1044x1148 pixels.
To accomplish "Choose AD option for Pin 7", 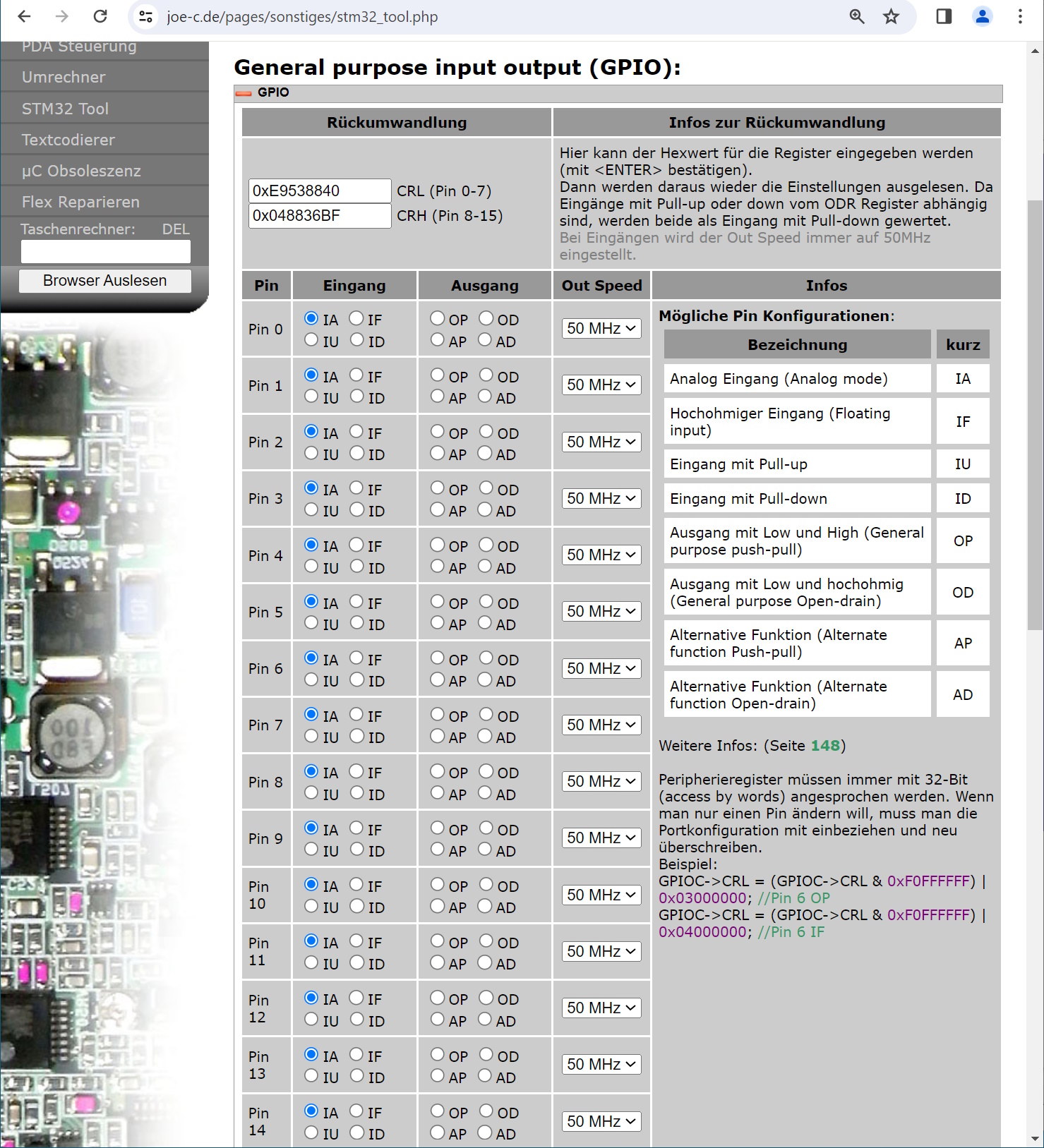I will 485,737.
